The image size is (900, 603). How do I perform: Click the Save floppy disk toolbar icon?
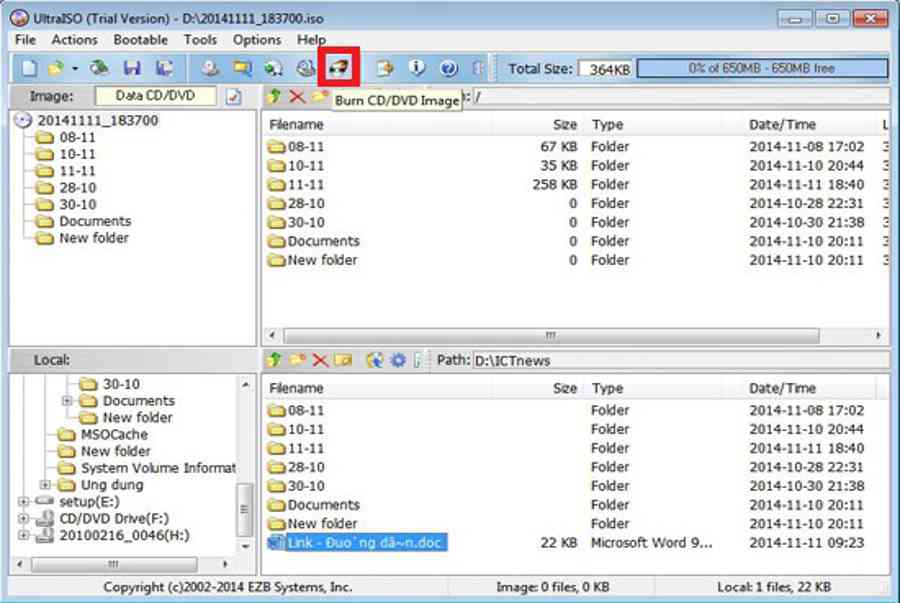click(x=133, y=68)
